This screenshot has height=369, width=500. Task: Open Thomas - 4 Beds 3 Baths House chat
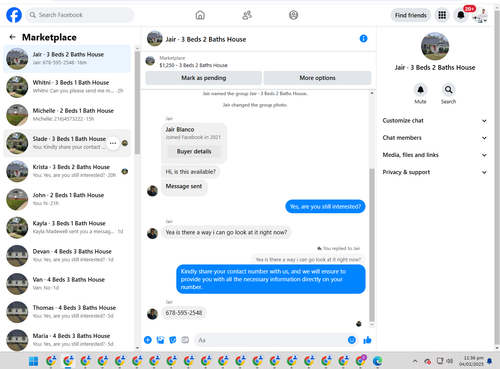click(67, 312)
